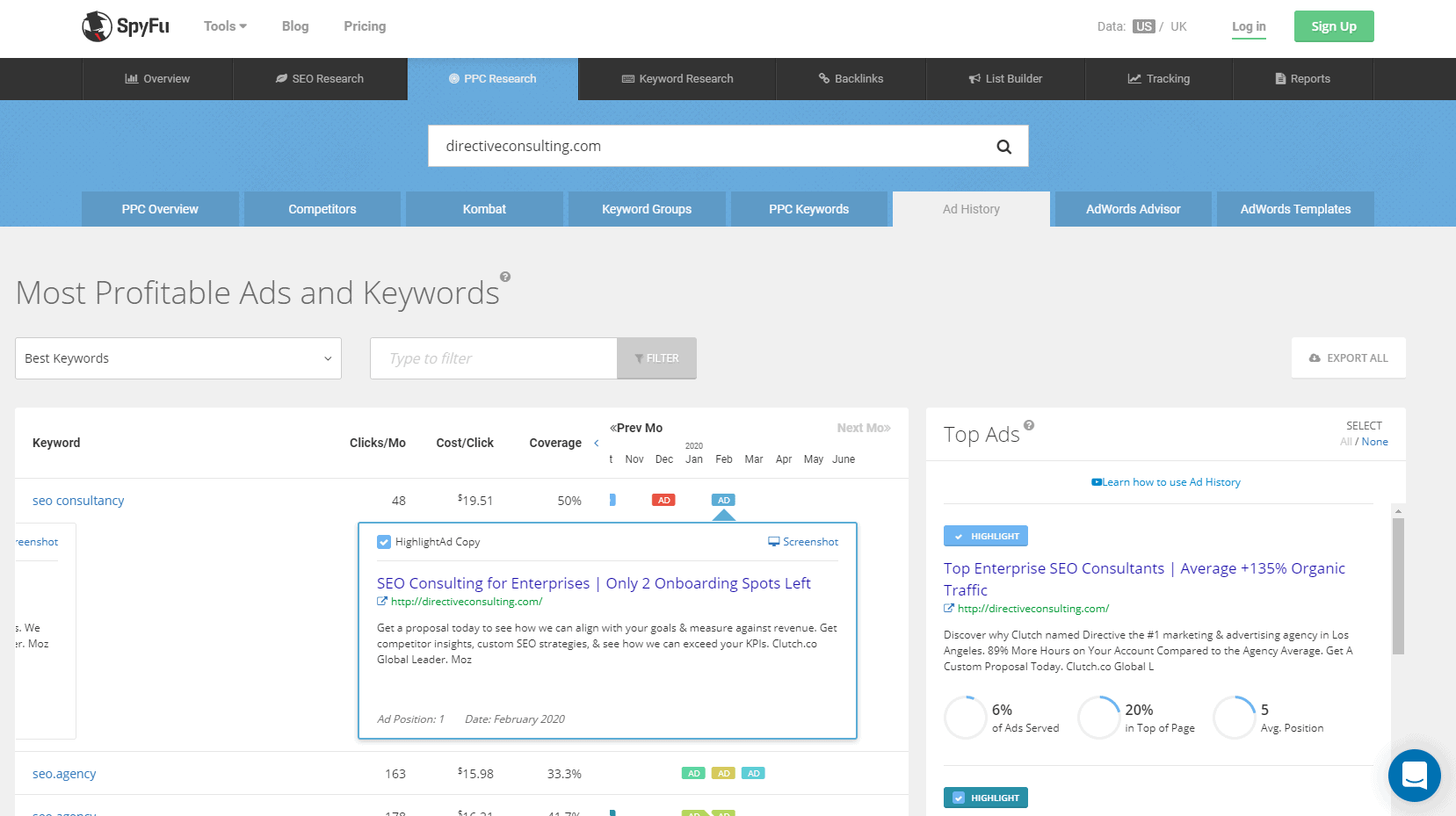
Task: Select All top ads
Action: [x=1345, y=442]
